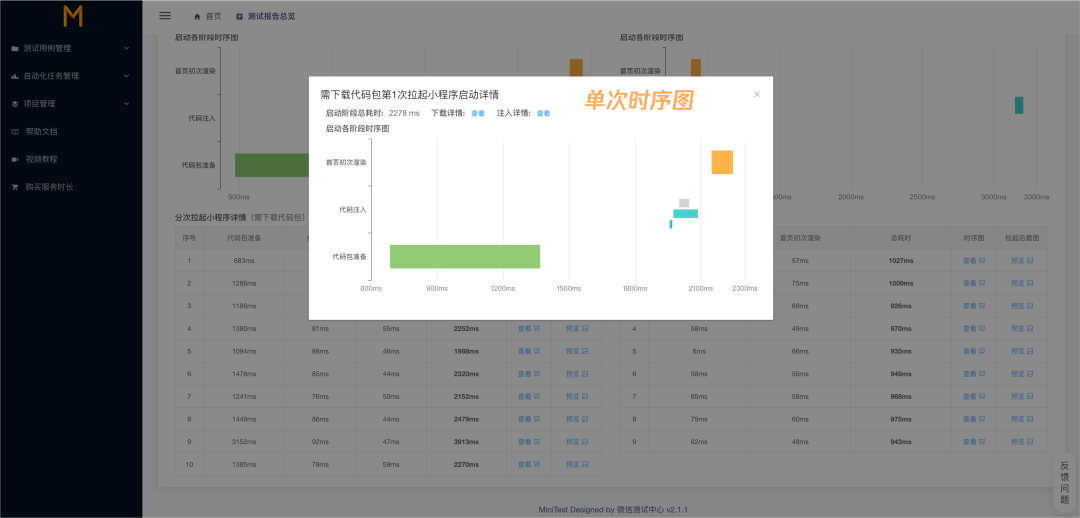Click the 预览 image icon in the 1988ms row
Viewport: 1080px width, 518px height.
tap(585, 351)
